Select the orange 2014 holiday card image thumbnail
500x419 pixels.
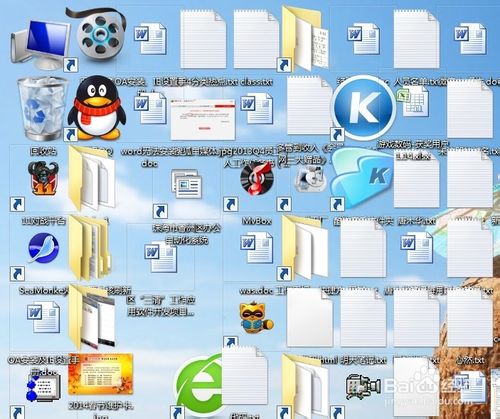100,374
